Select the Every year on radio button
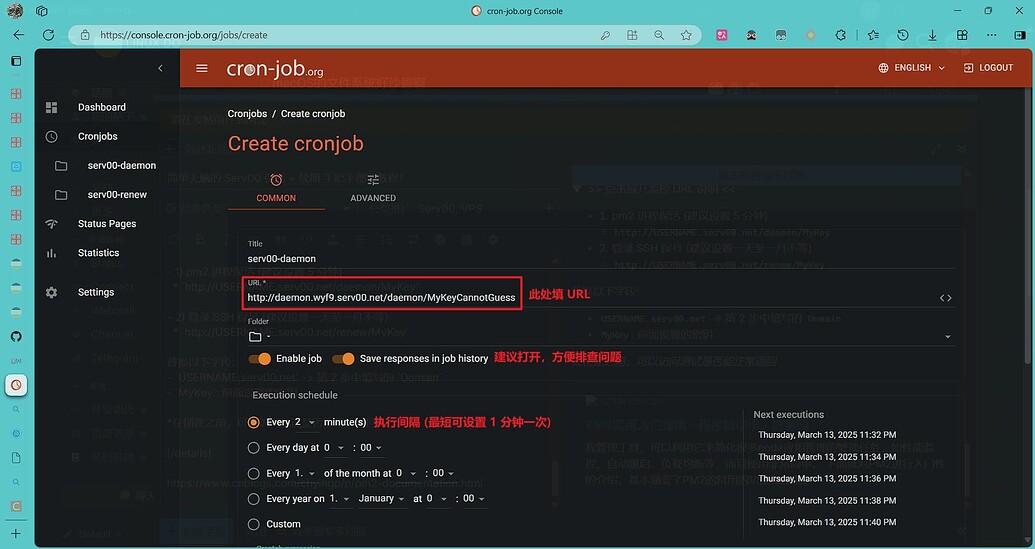1035x549 pixels. [253, 499]
